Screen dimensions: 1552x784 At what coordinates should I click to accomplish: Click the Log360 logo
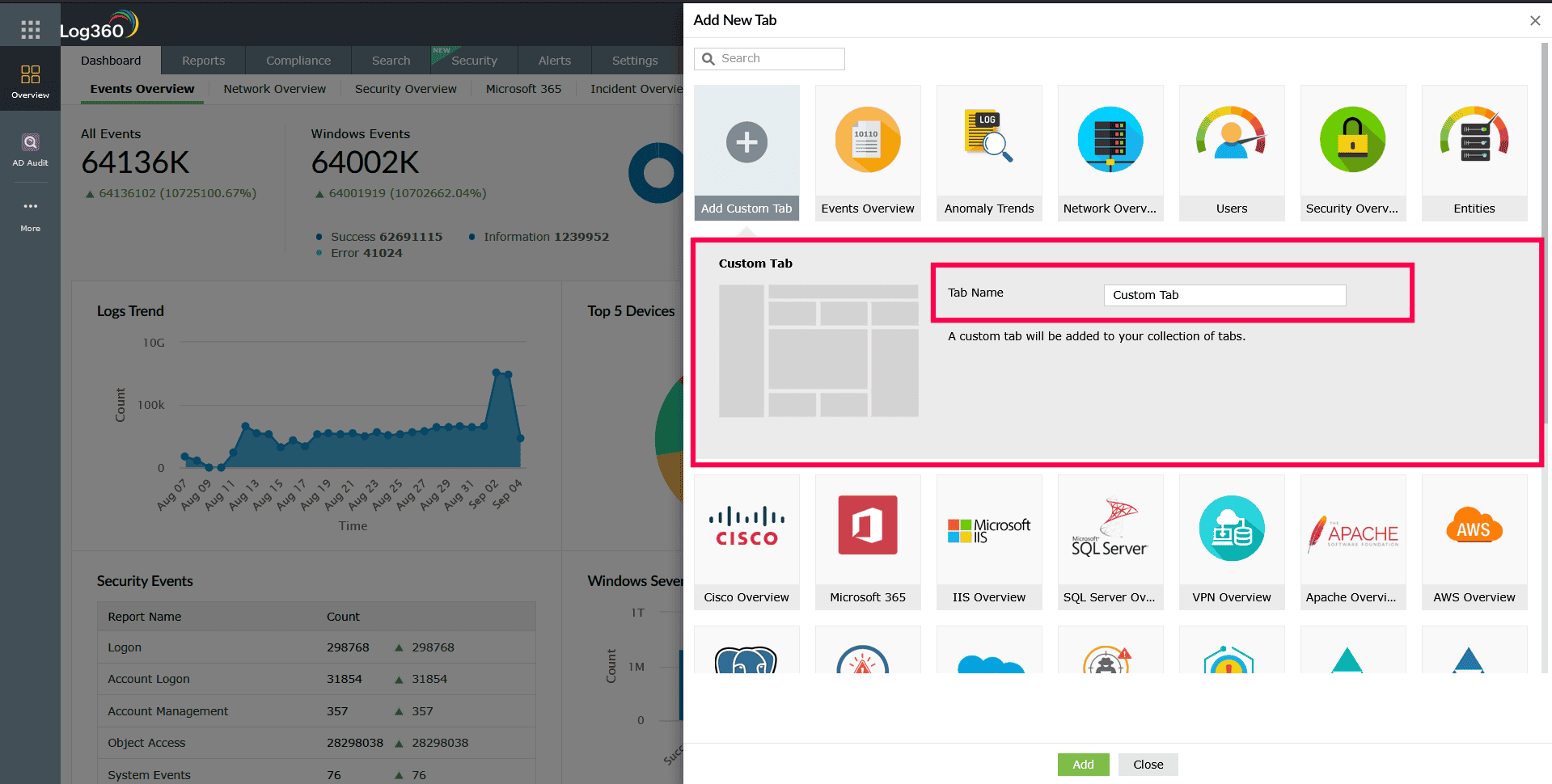coord(99,25)
